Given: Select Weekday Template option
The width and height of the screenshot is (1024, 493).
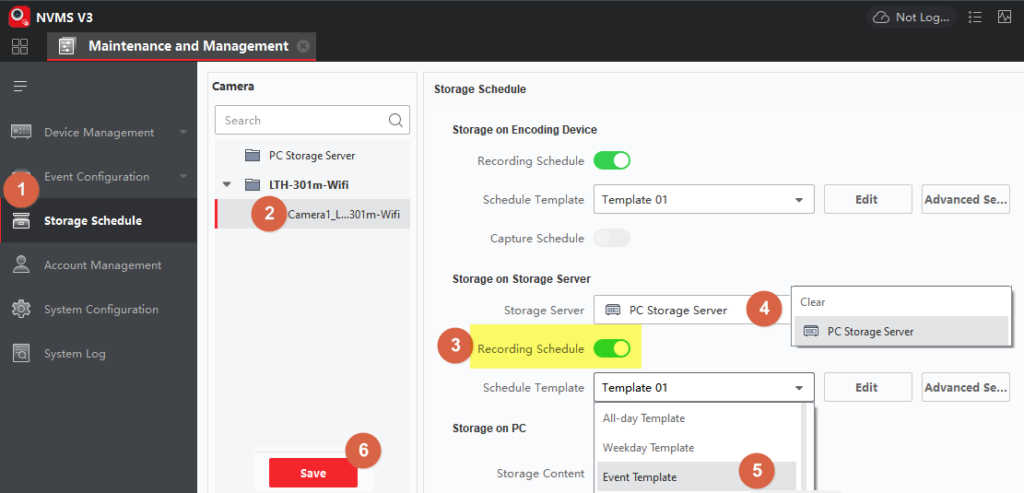Looking at the screenshot, I should (697, 448).
